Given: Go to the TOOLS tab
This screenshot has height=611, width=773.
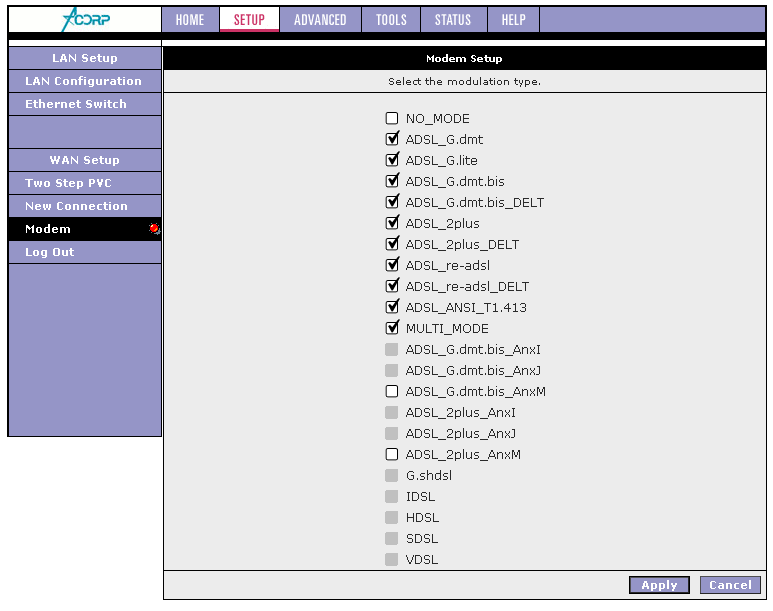Looking at the screenshot, I should 391,20.
